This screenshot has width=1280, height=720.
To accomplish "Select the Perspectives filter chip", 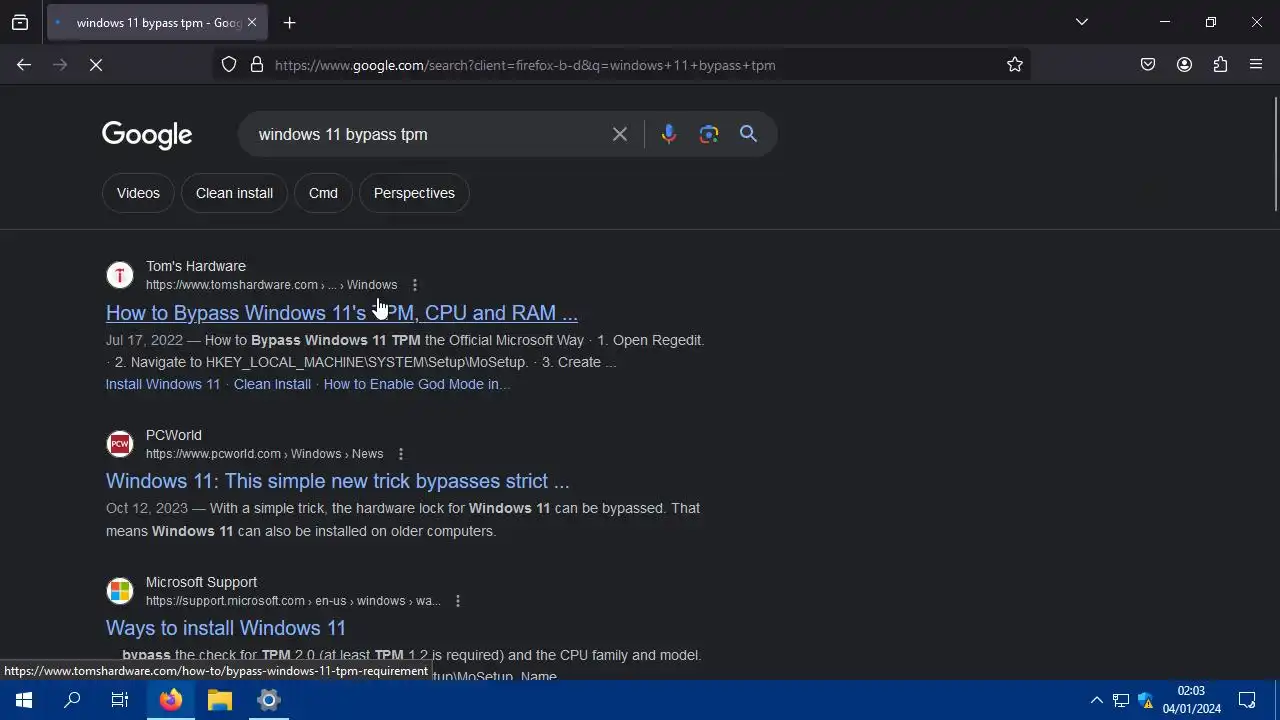I will pos(414,193).
